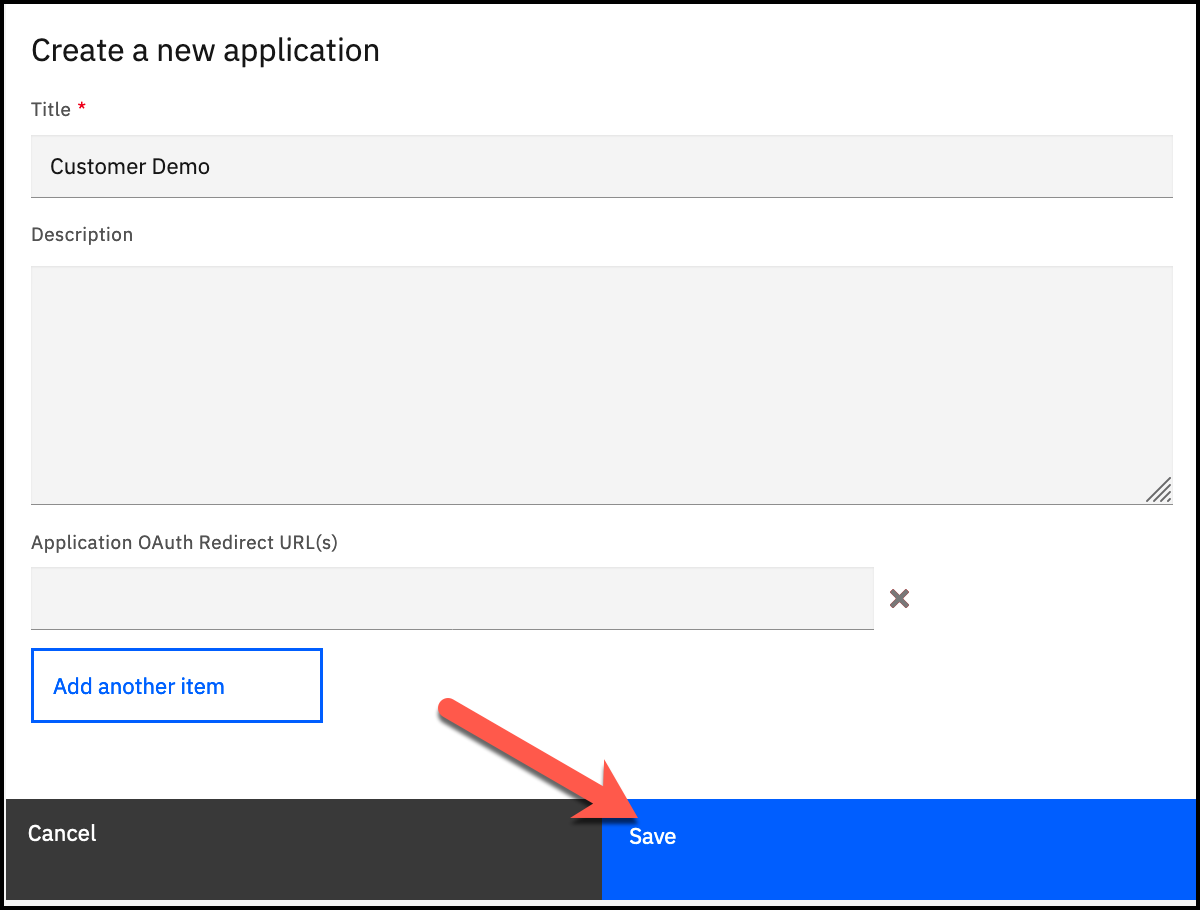Click the Application OAuth Redirect URL(s) label

click(x=184, y=543)
